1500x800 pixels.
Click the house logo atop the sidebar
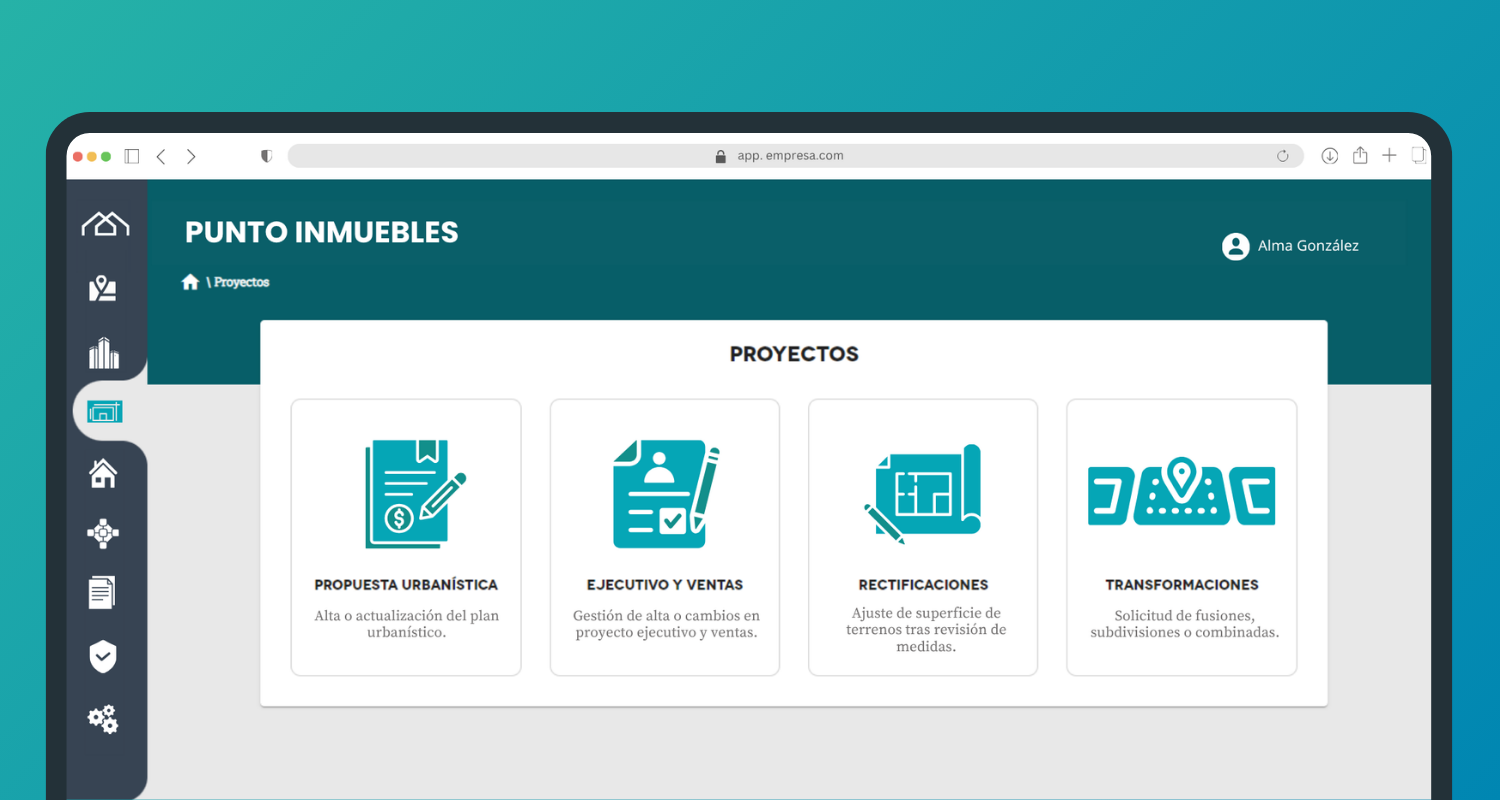105,224
